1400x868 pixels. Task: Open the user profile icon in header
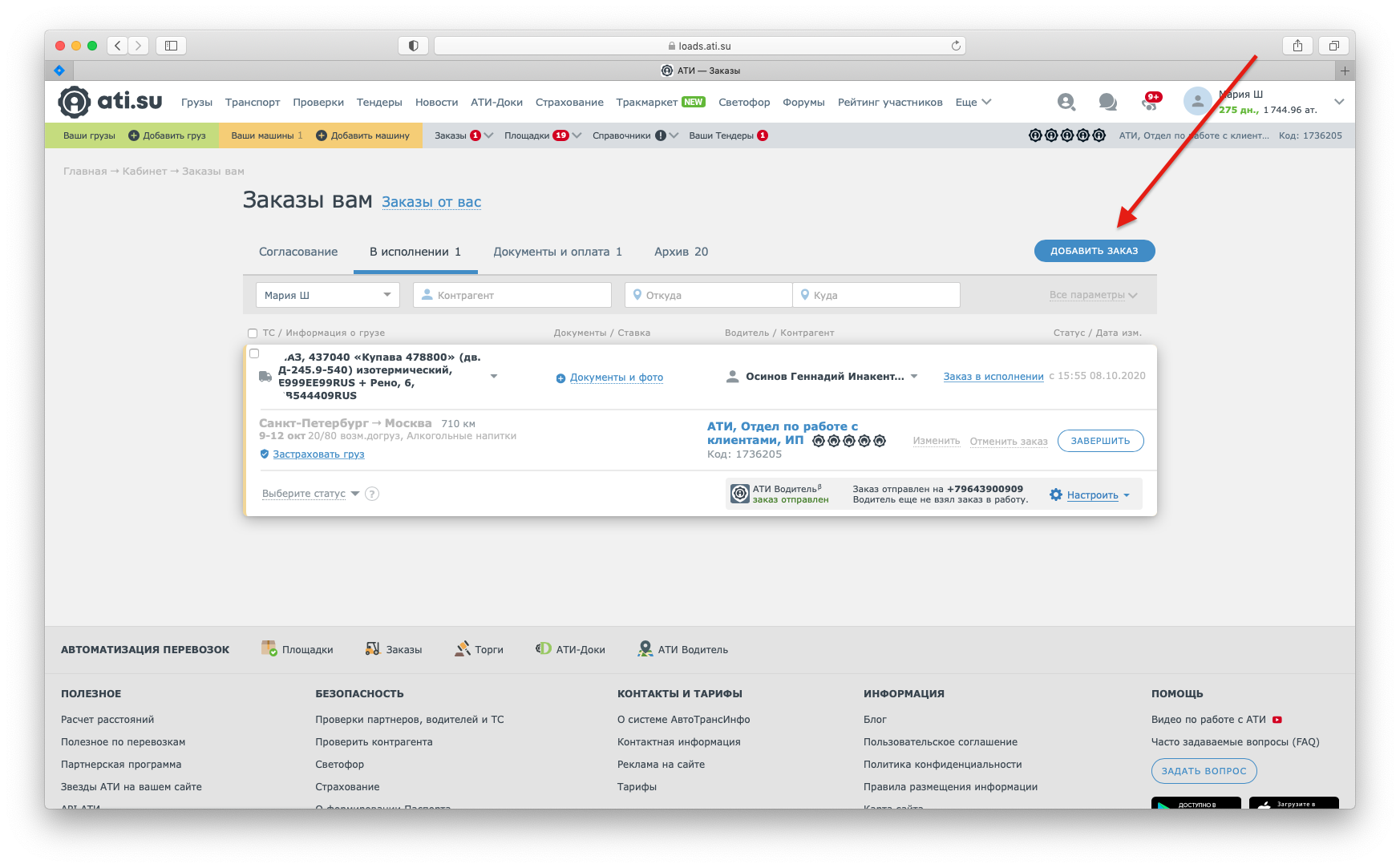[1066, 102]
